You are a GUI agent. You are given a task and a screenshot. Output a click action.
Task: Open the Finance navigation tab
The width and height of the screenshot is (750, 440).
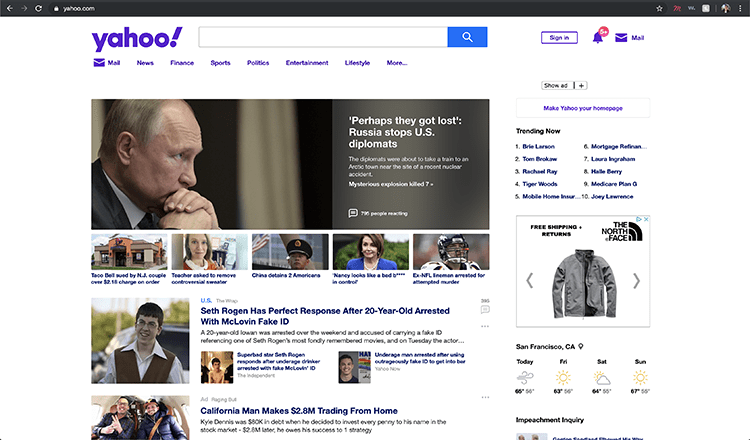[x=182, y=63]
